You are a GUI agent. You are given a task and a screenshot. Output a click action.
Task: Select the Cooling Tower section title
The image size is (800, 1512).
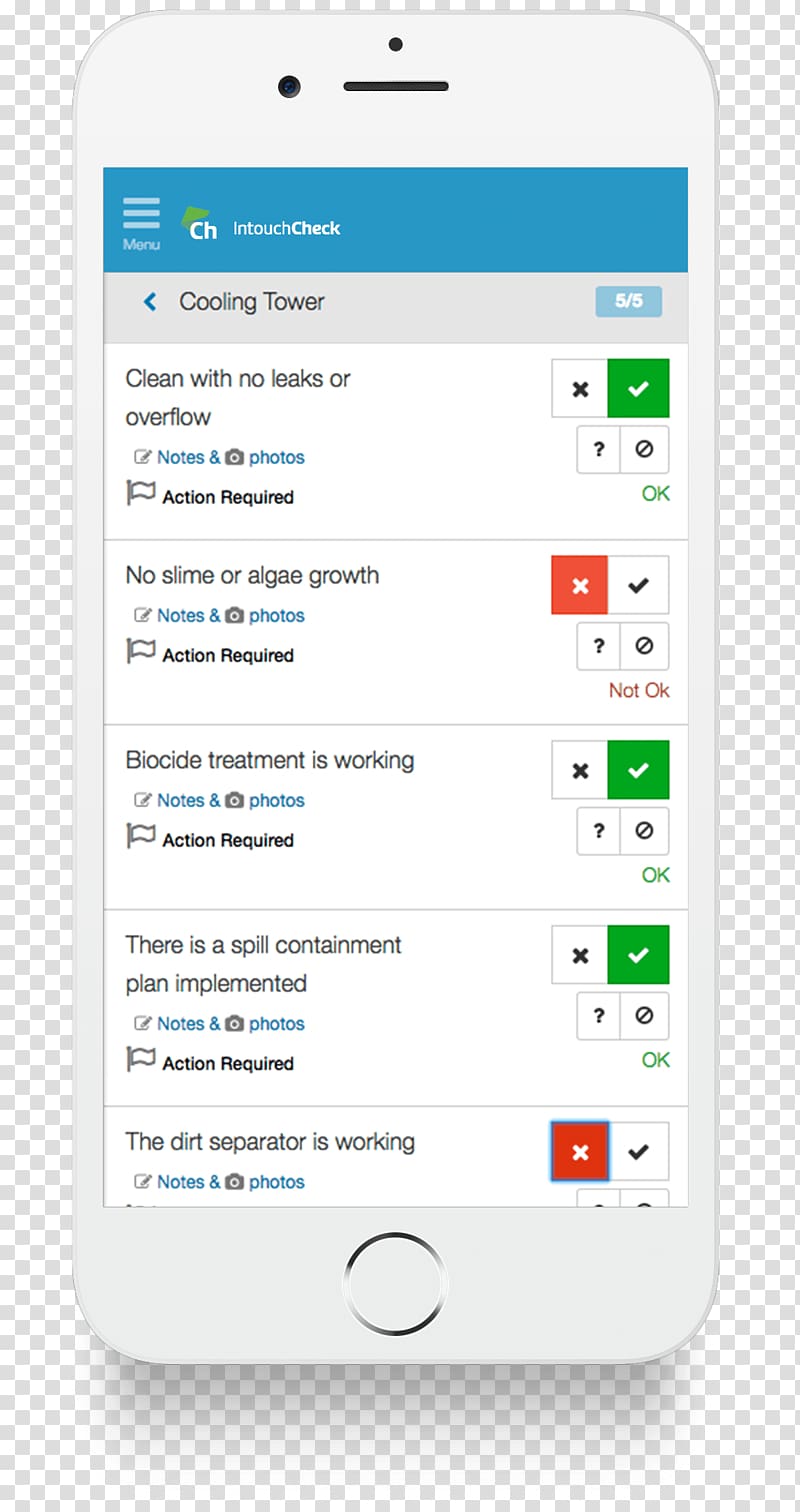[x=252, y=301]
